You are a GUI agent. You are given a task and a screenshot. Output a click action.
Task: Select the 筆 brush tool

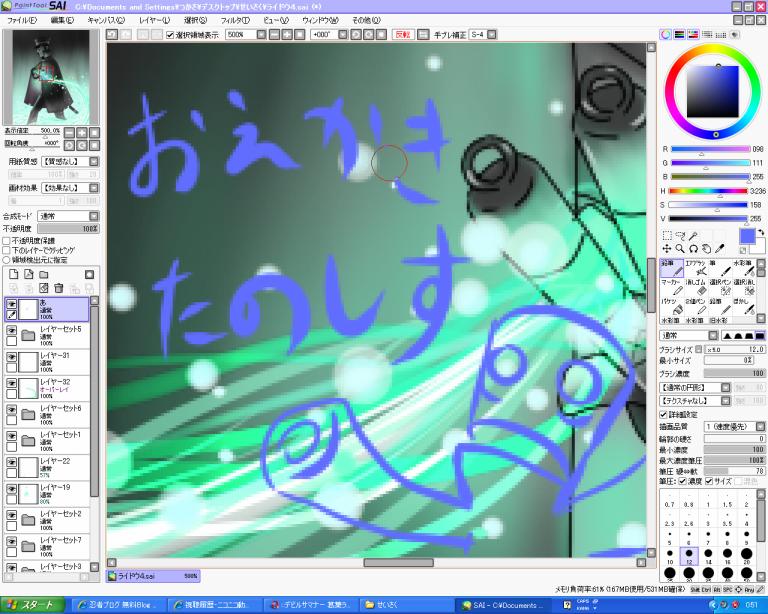tap(720, 268)
